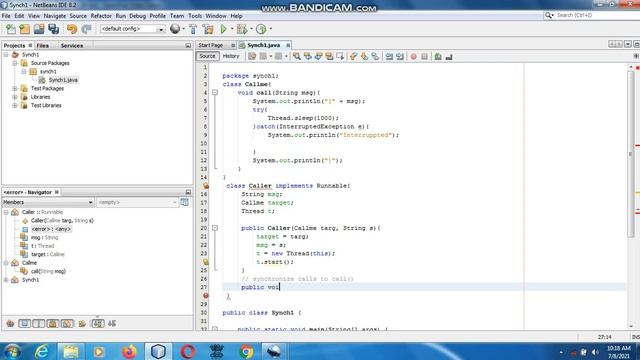
Task: Click Find Previous Occurrence editor icon
Action: 307,56
